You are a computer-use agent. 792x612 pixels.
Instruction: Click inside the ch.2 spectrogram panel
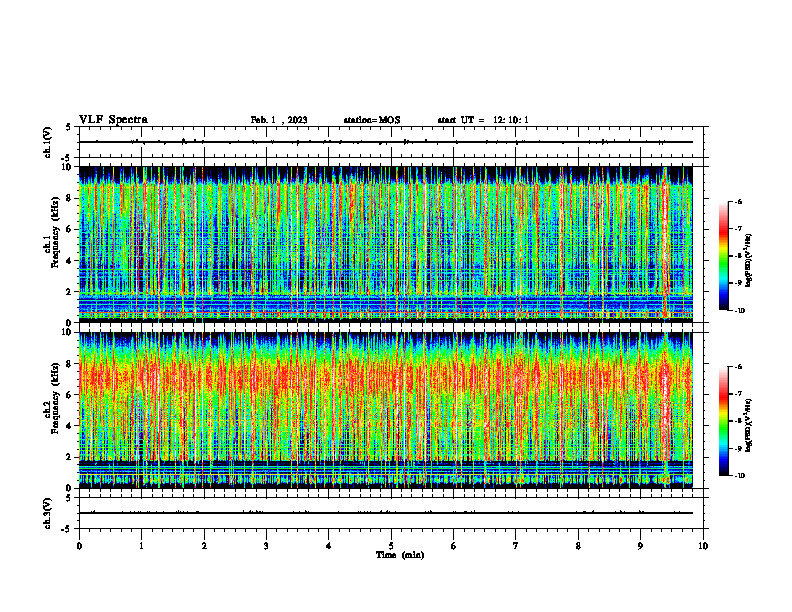386,410
